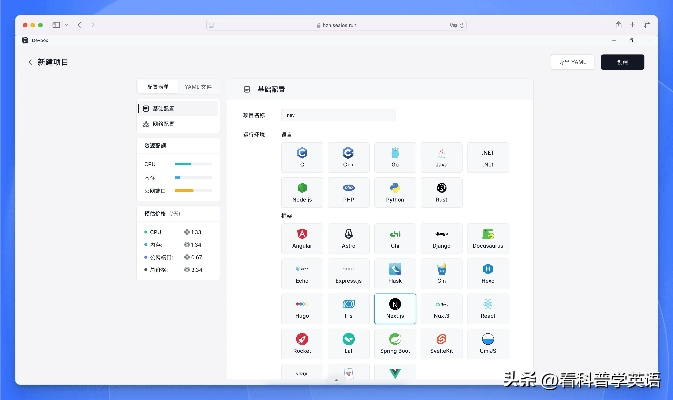Choose Python as the language
Viewport: 673px width, 400px height.
coord(394,191)
